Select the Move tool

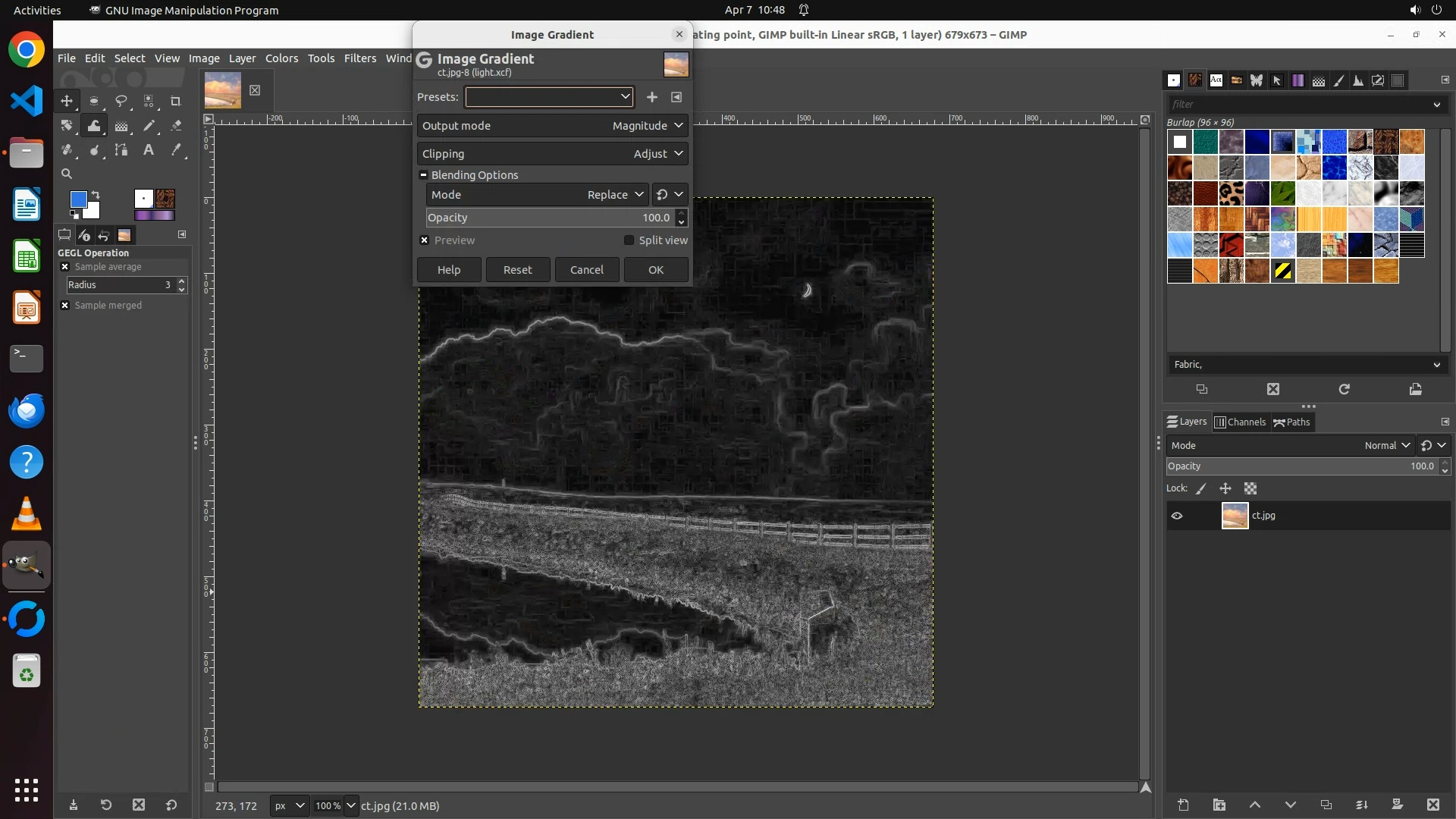(x=67, y=101)
